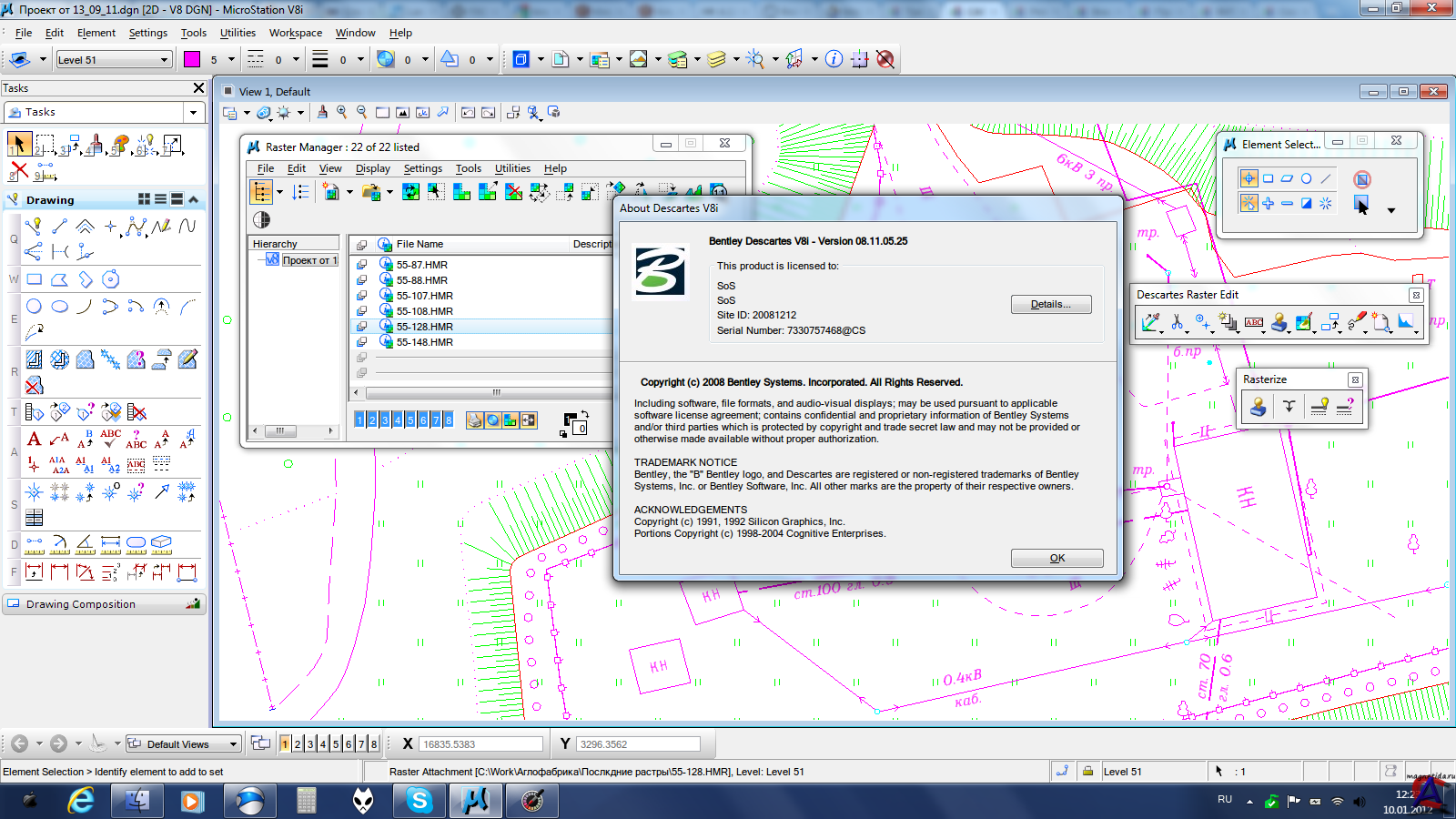Screen dimensions: 1456x819
Task: Click the scissors icon in Descartes Raster Edit
Action: coord(1177,322)
